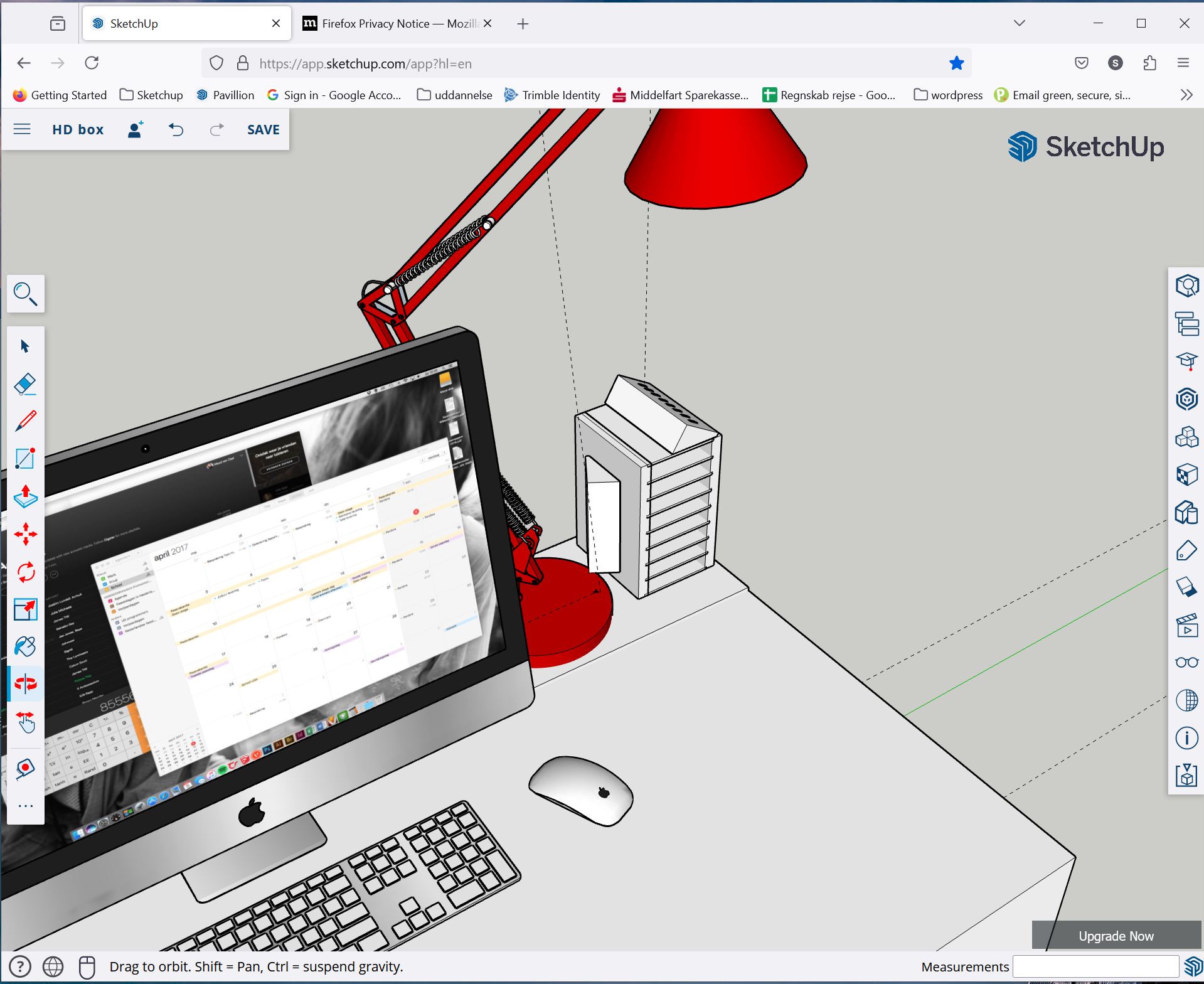Select the Move tool
Image resolution: width=1204 pixels, height=984 pixels.
(26, 534)
